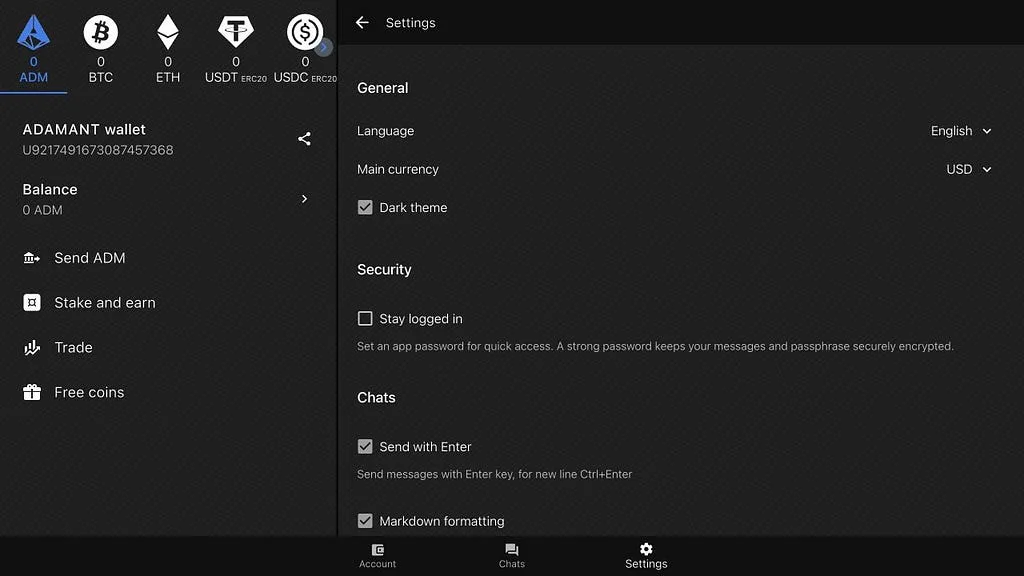This screenshot has width=1024, height=576.
Task: Click the 0 ADM balance value
Action: (42, 210)
